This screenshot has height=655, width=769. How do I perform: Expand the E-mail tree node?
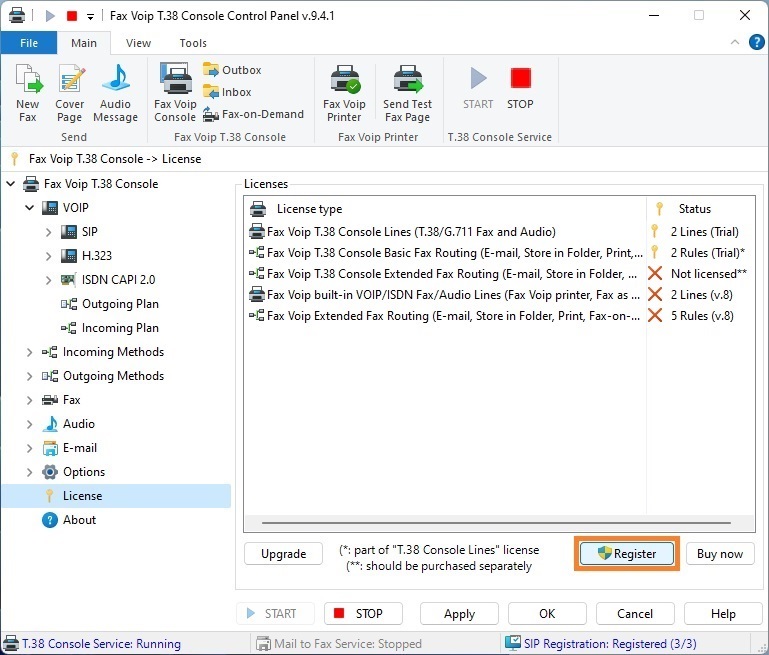point(29,448)
